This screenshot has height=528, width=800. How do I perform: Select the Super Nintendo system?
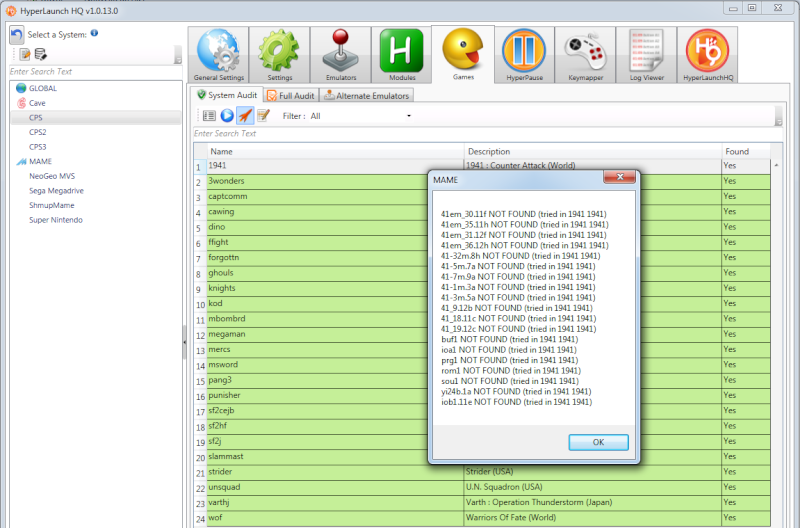tap(56, 220)
